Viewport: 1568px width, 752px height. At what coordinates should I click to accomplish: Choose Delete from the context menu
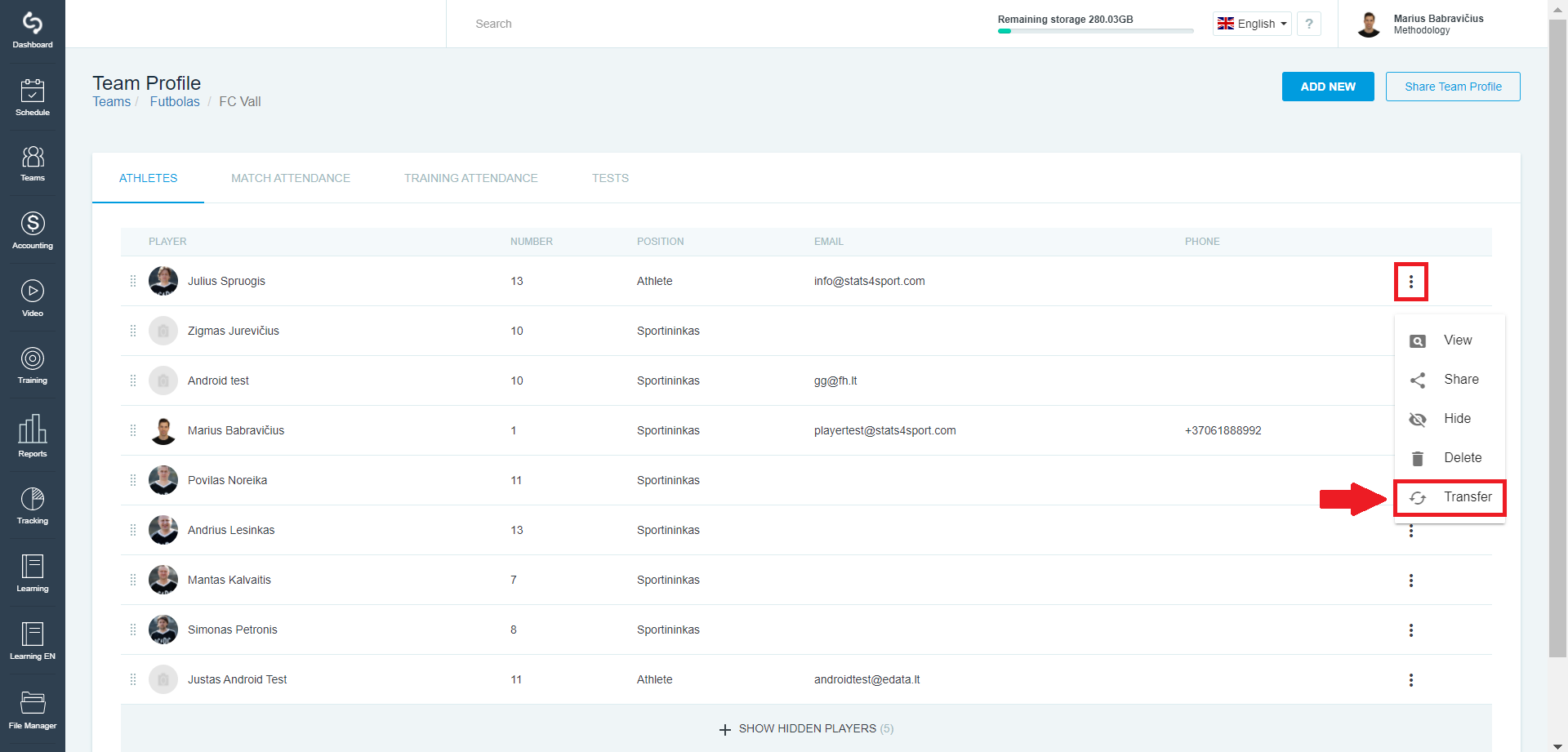point(1450,458)
